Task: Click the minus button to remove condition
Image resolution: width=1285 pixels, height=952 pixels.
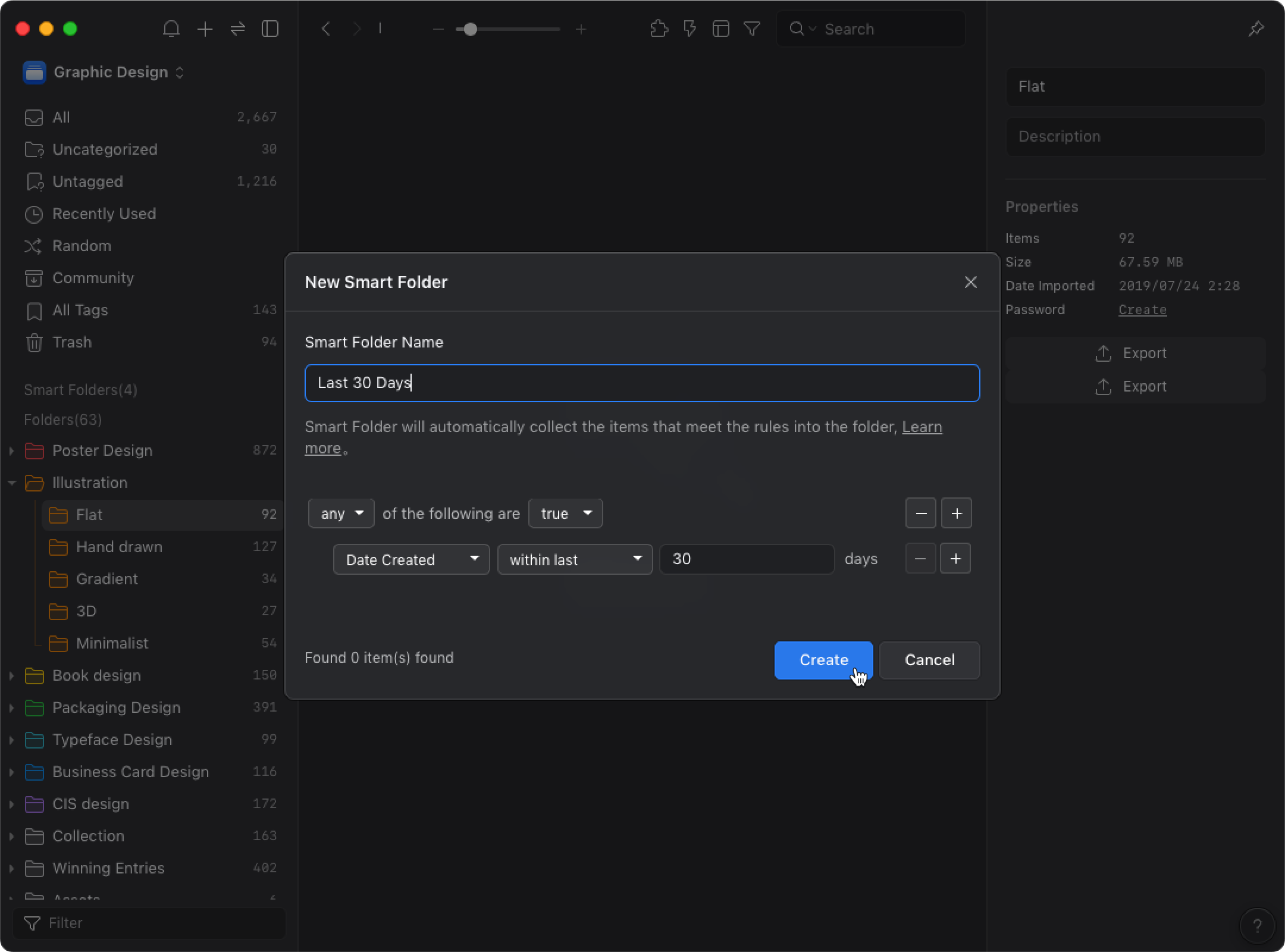Action: pos(920,558)
